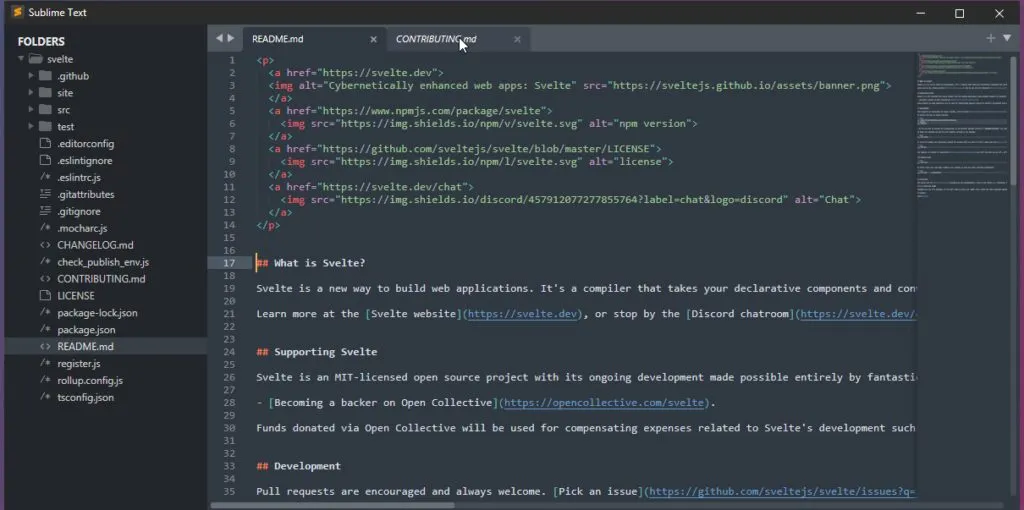Click the .editorconfig file icon
1024x510 pixels.
(x=45, y=143)
